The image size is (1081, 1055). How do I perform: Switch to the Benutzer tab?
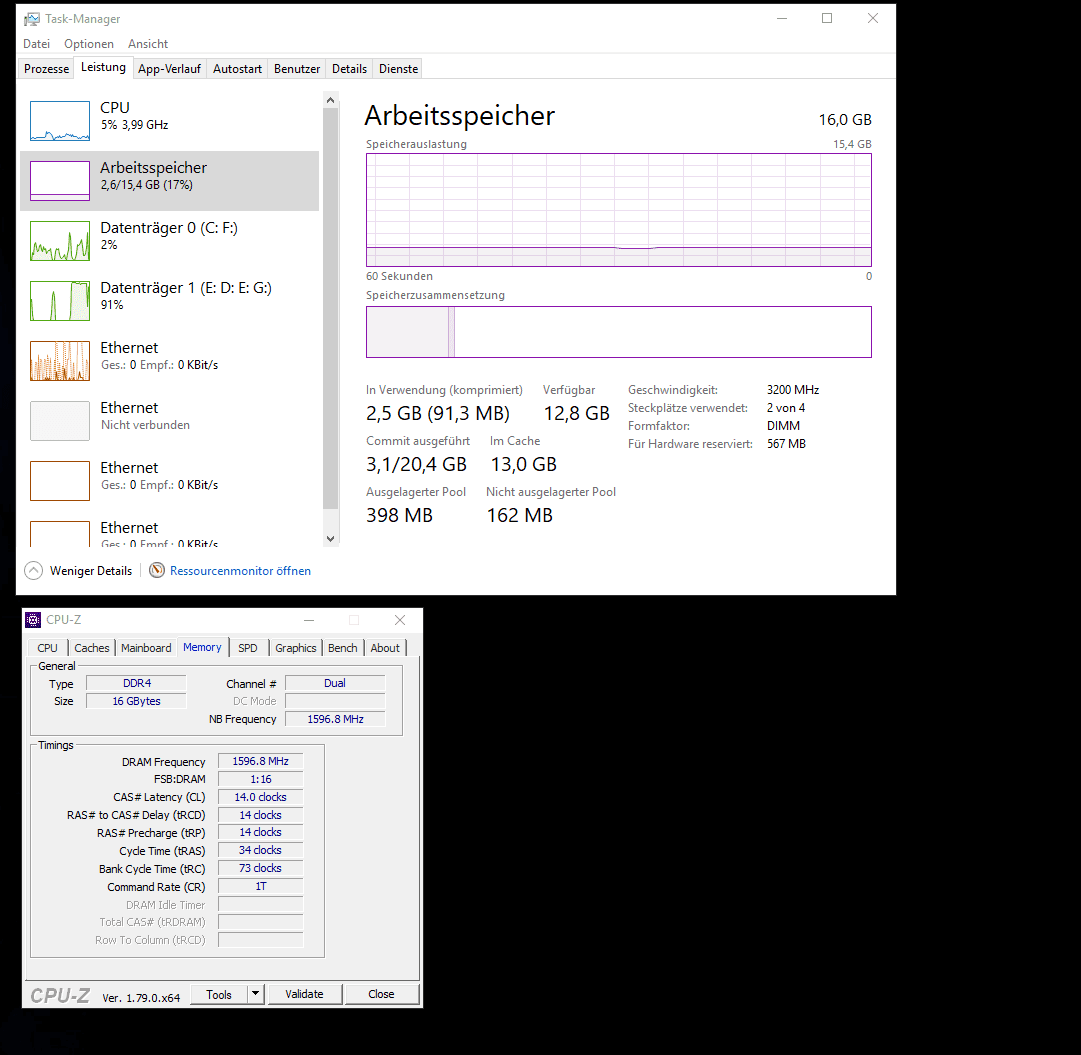click(x=297, y=69)
